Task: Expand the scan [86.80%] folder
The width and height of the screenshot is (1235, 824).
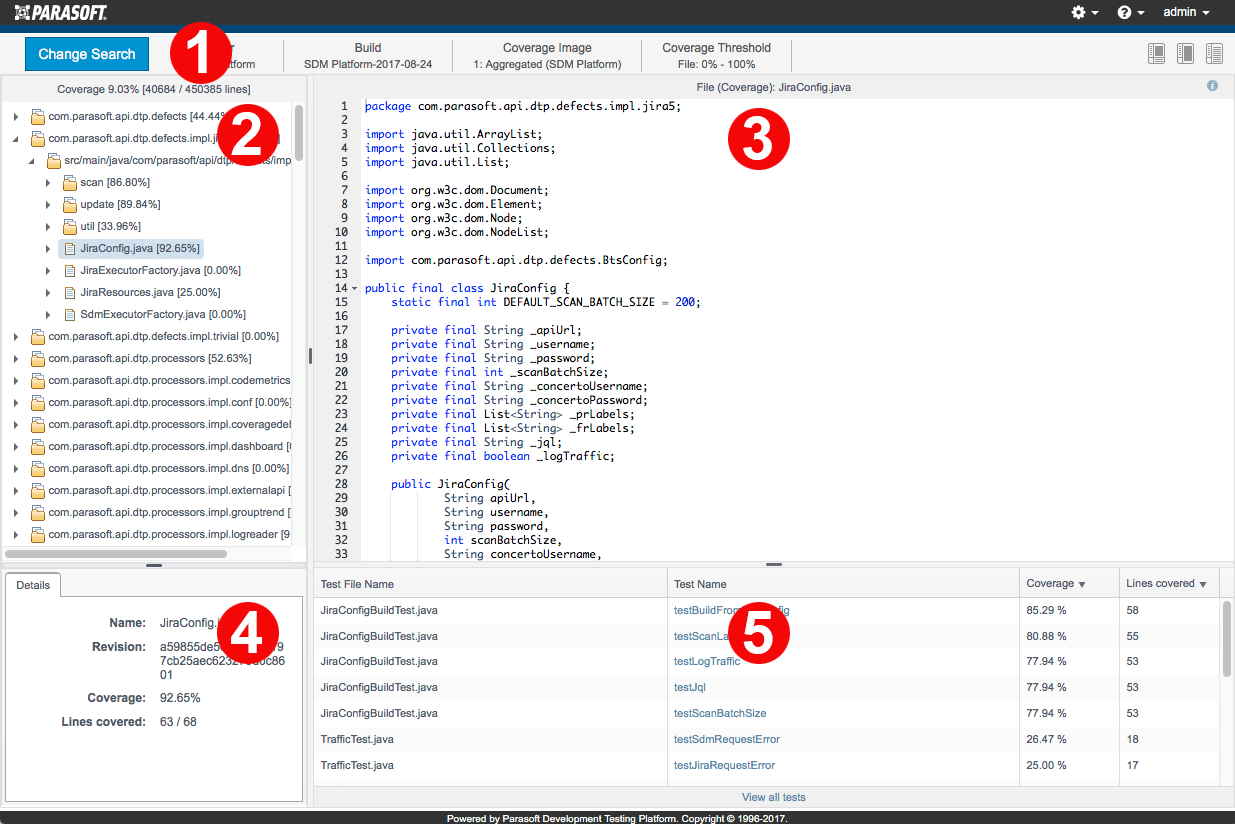Action: click(x=48, y=183)
